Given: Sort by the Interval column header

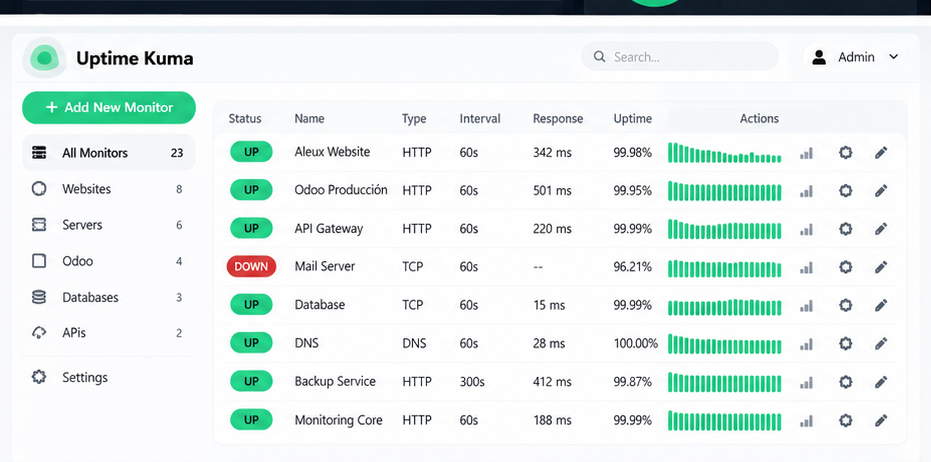Looking at the screenshot, I should coord(480,118).
